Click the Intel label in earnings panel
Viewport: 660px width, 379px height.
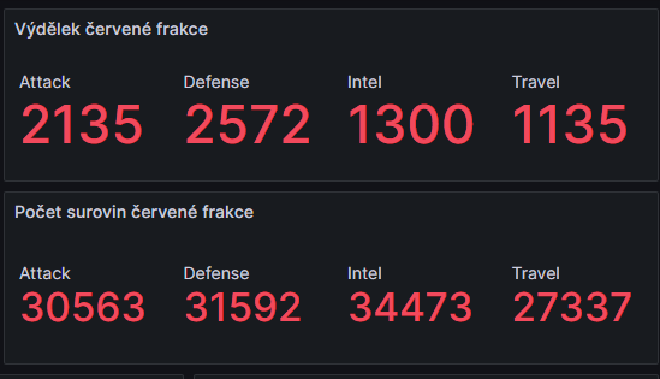365,82
